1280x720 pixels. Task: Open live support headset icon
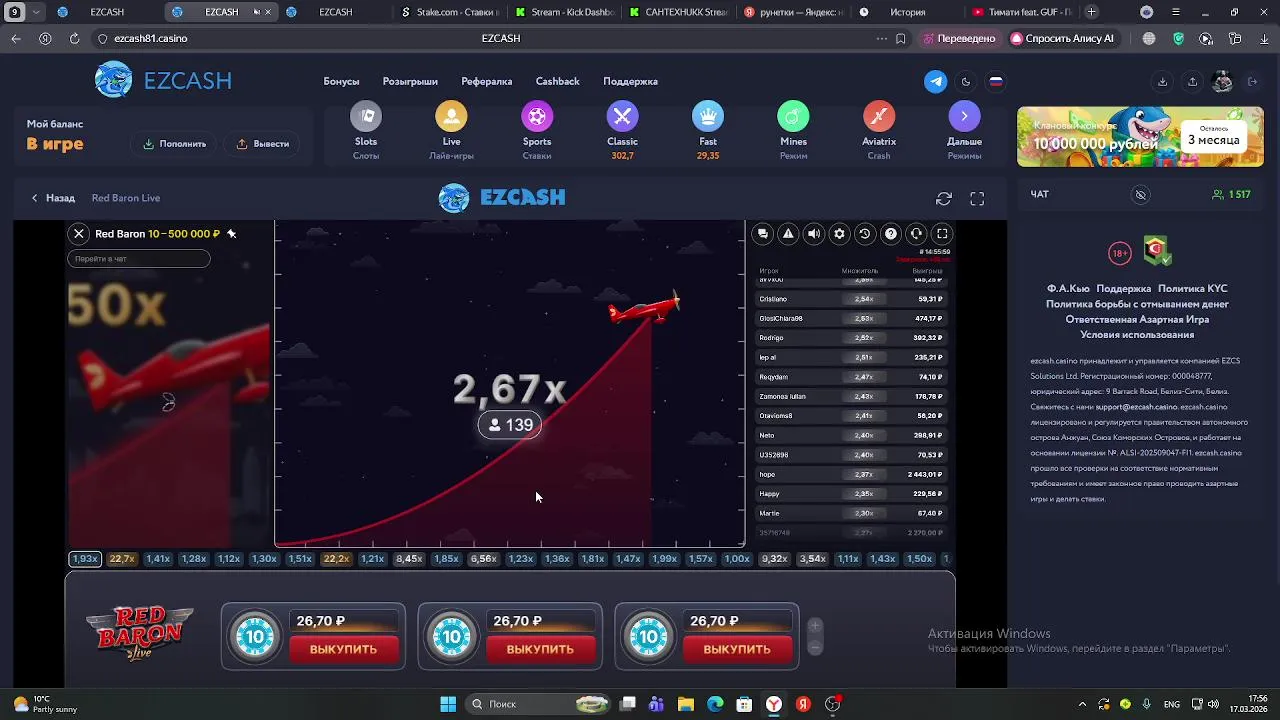[x=916, y=234]
